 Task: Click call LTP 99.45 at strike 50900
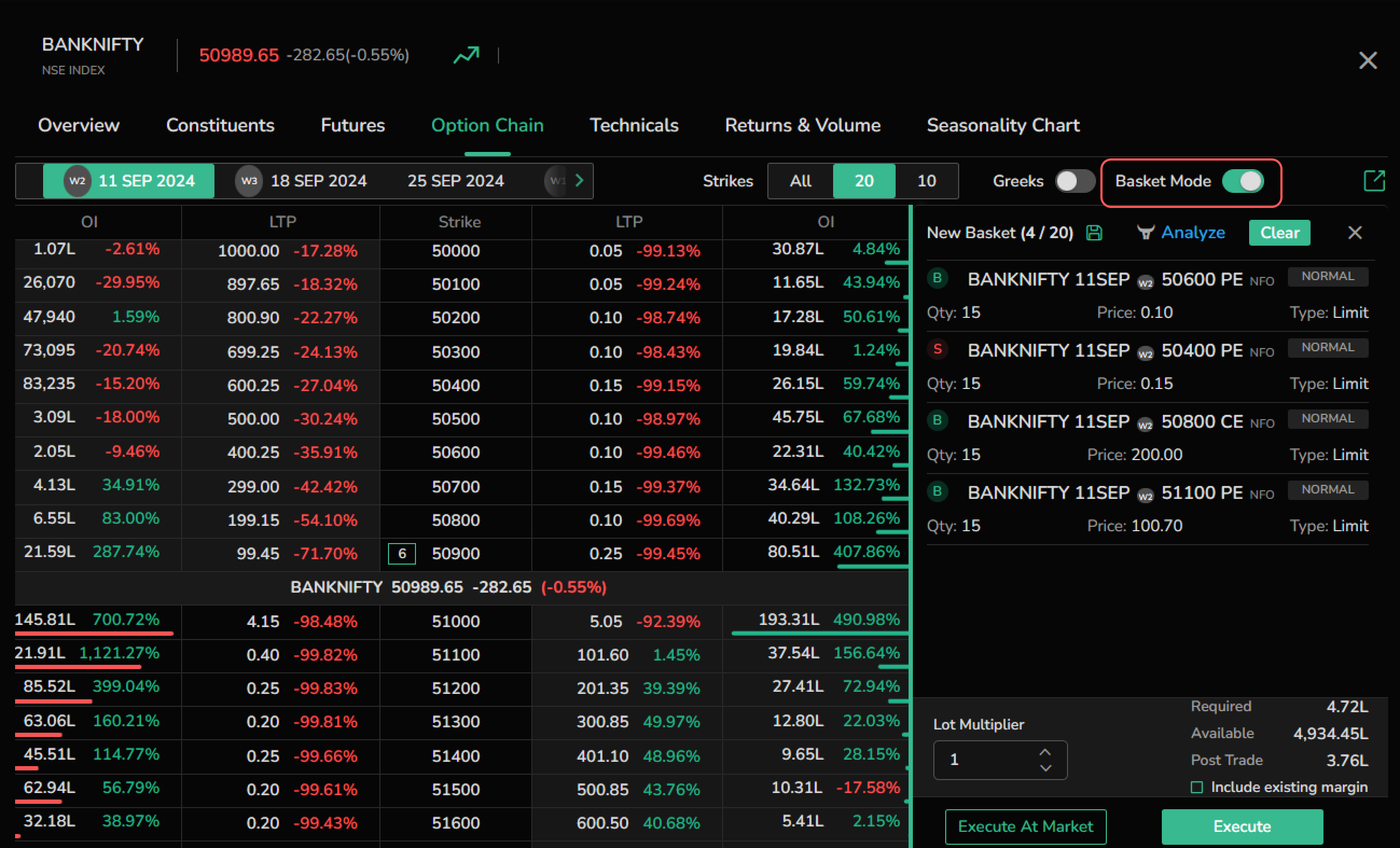(258, 553)
